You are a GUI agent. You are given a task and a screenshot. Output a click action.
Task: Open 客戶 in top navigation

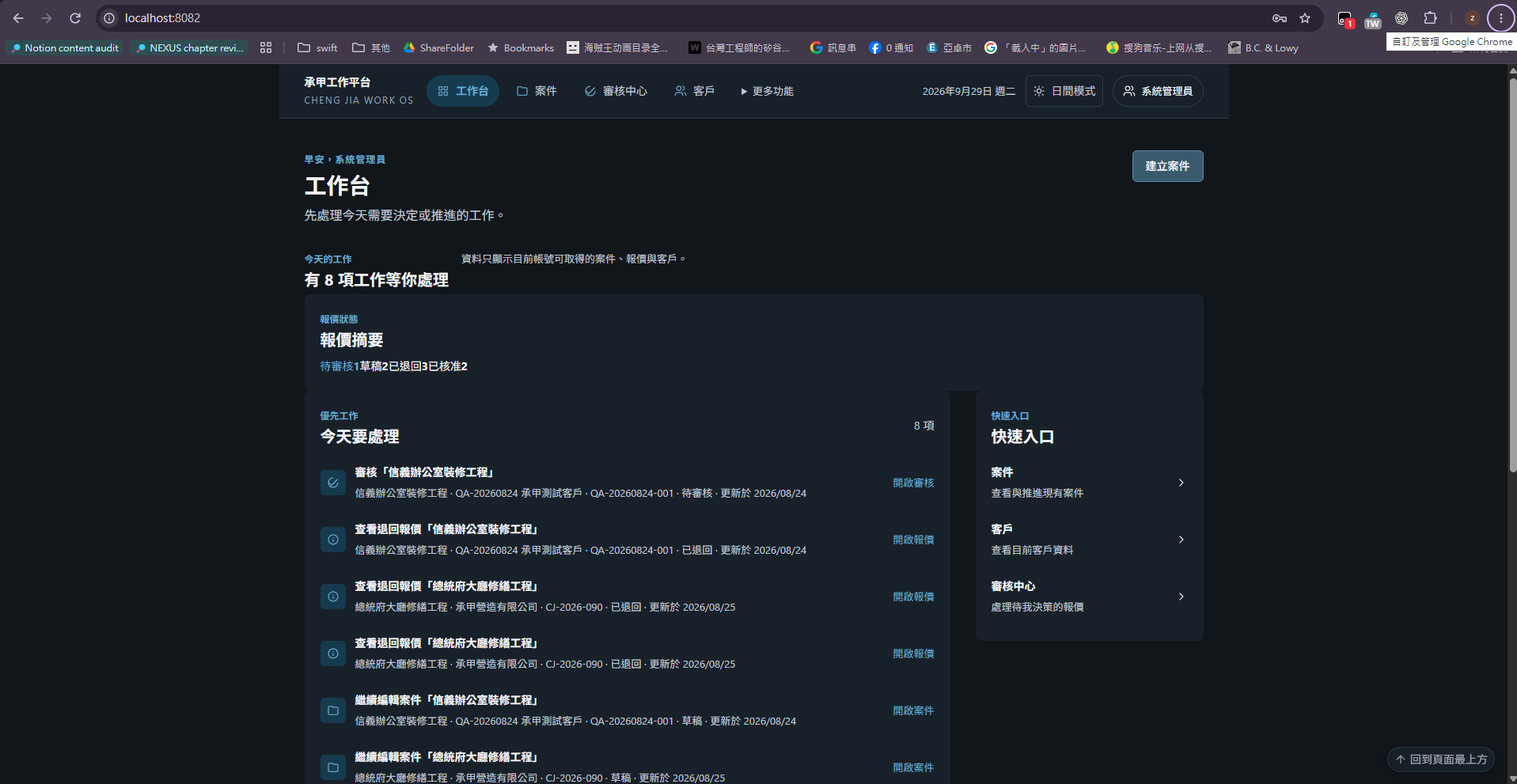695,91
